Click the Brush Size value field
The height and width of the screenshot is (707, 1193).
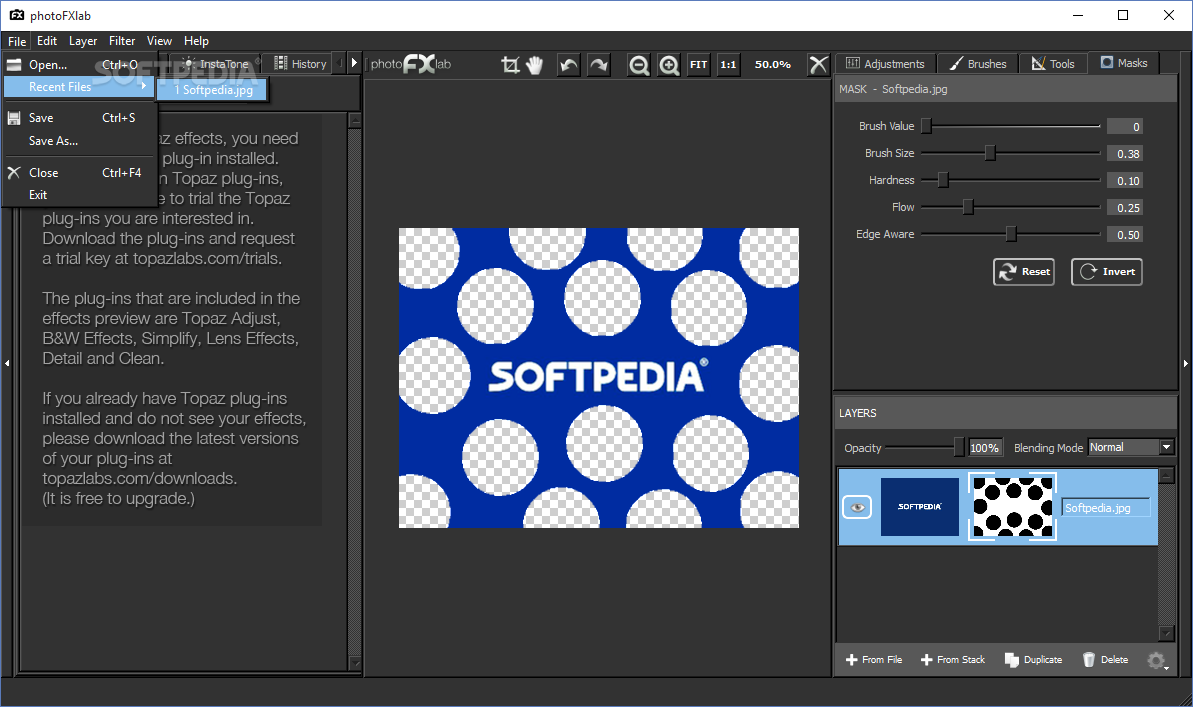point(1125,154)
